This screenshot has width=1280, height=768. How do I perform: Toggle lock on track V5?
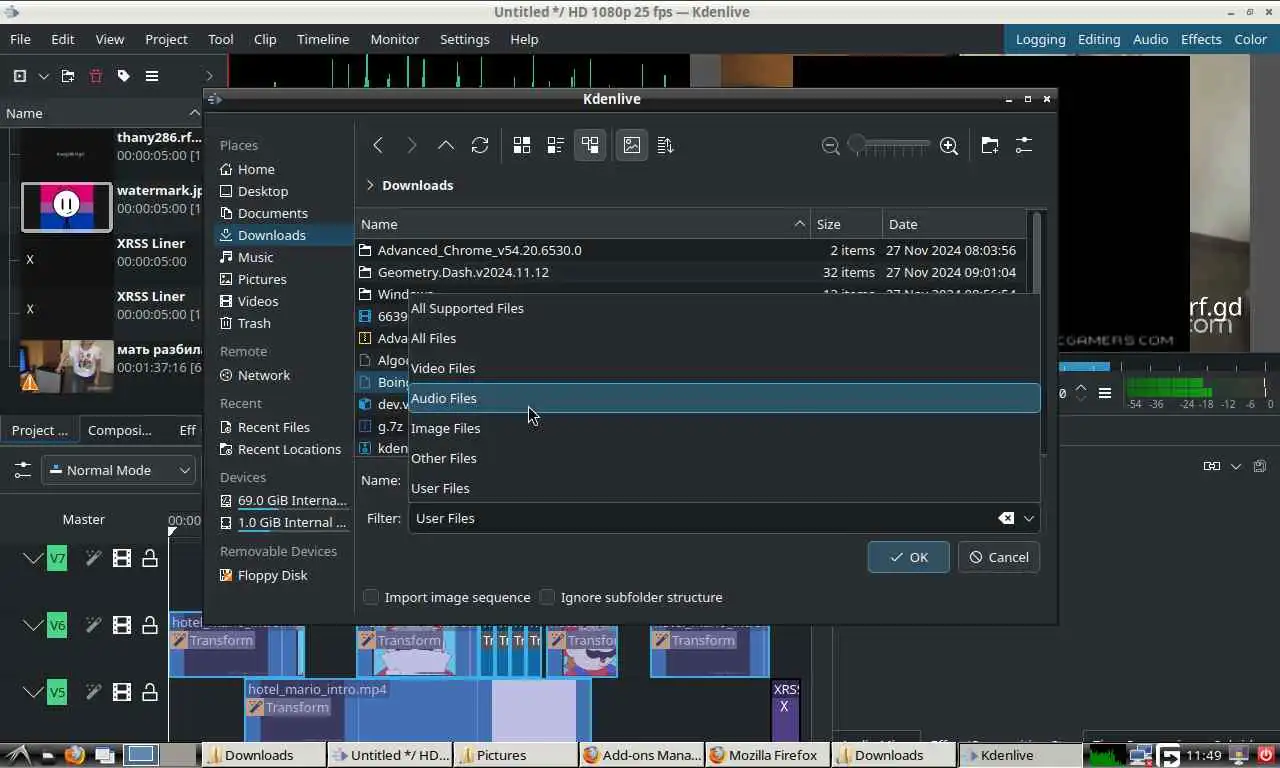coord(150,691)
